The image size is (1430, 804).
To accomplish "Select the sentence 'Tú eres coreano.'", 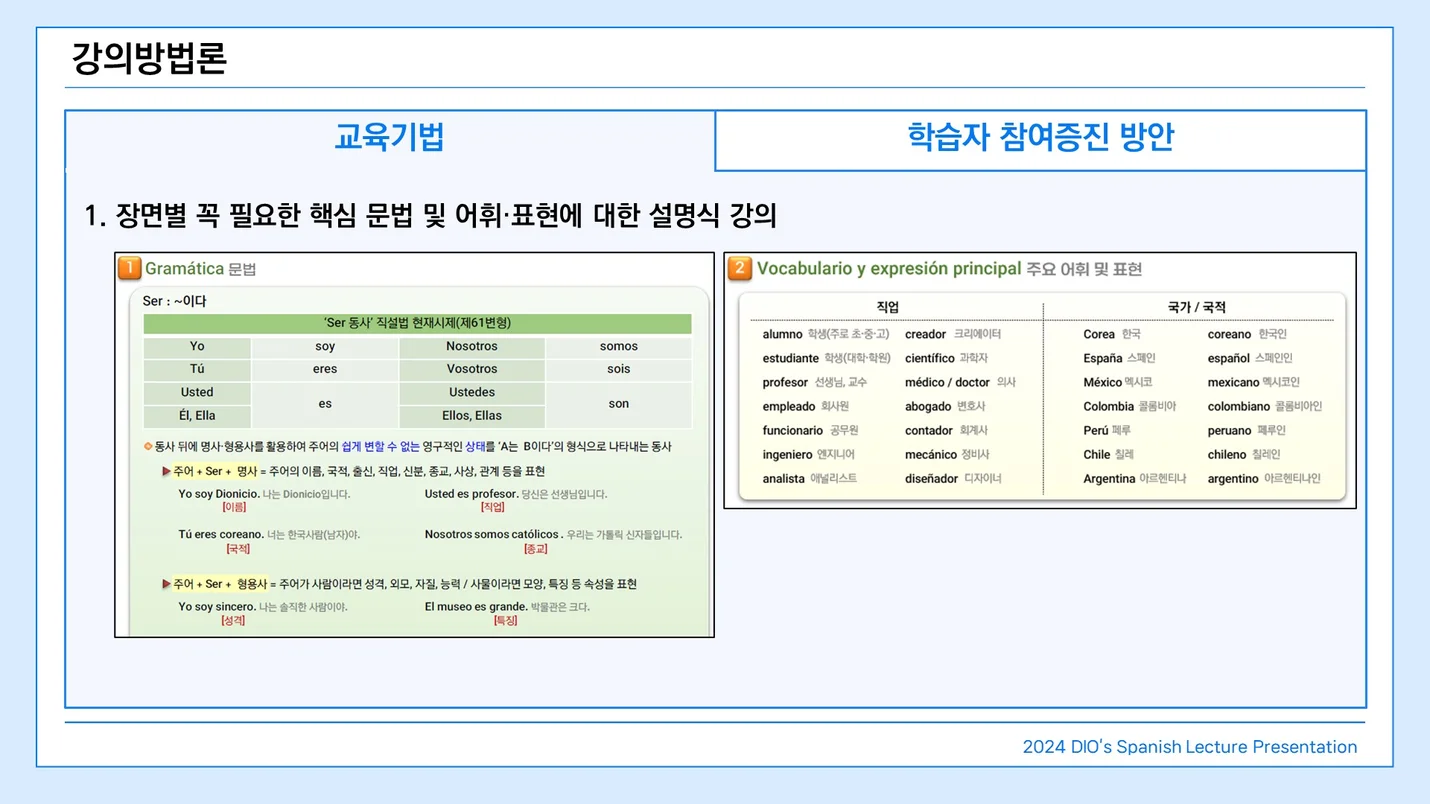I will [221, 535].
